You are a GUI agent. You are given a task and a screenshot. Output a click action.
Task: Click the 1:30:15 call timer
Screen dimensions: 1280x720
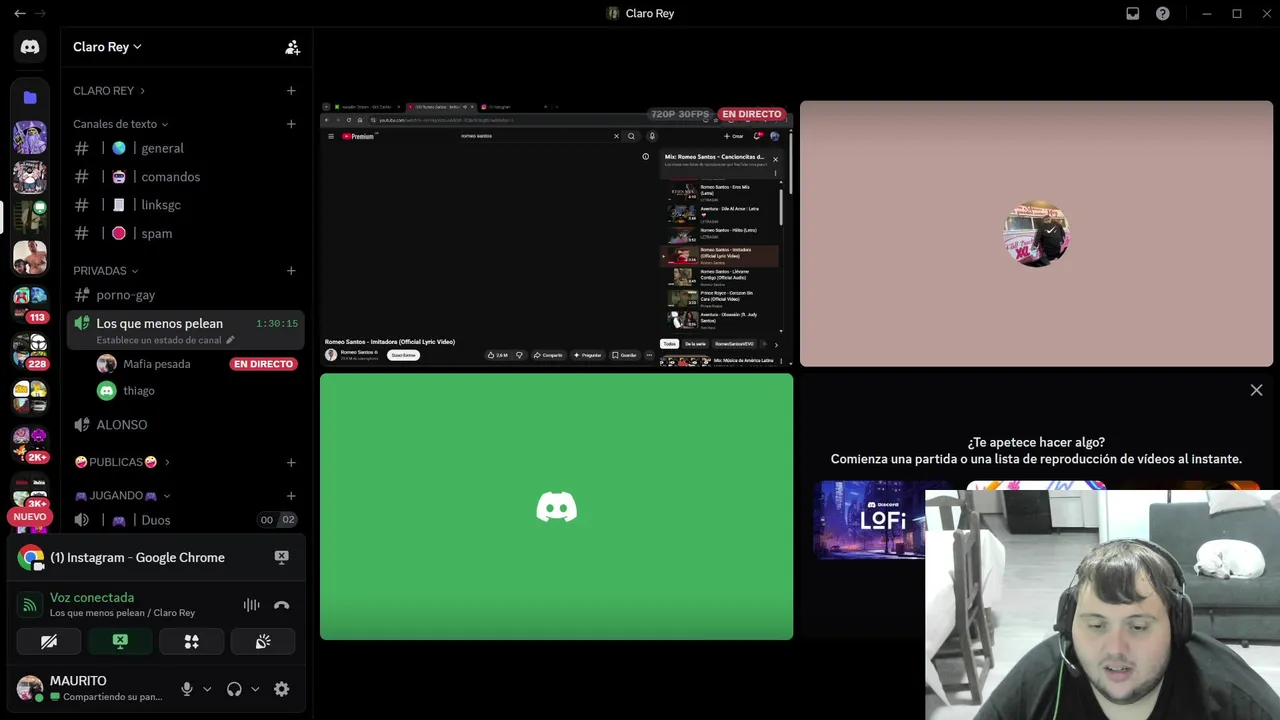coord(277,324)
